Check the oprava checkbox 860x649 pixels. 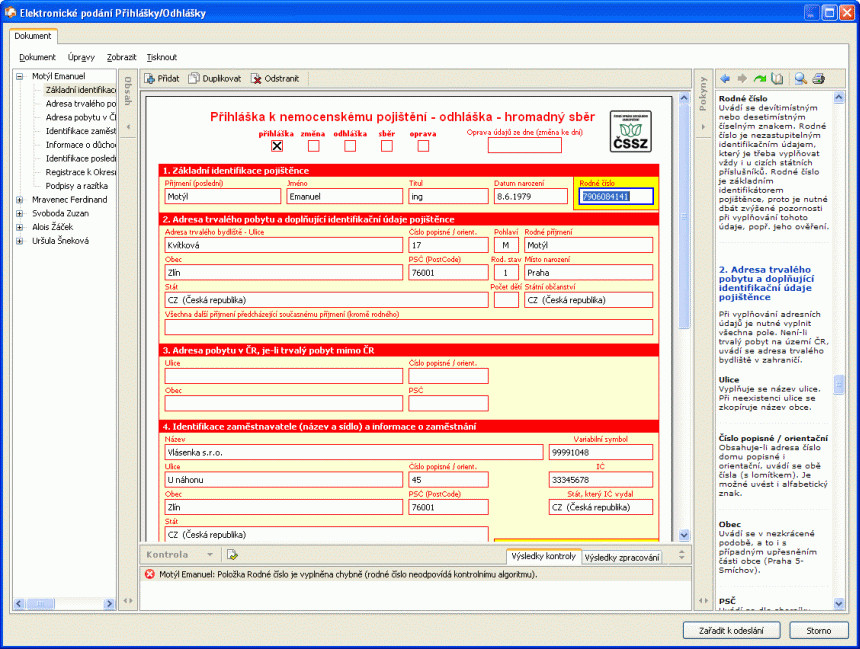423,146
